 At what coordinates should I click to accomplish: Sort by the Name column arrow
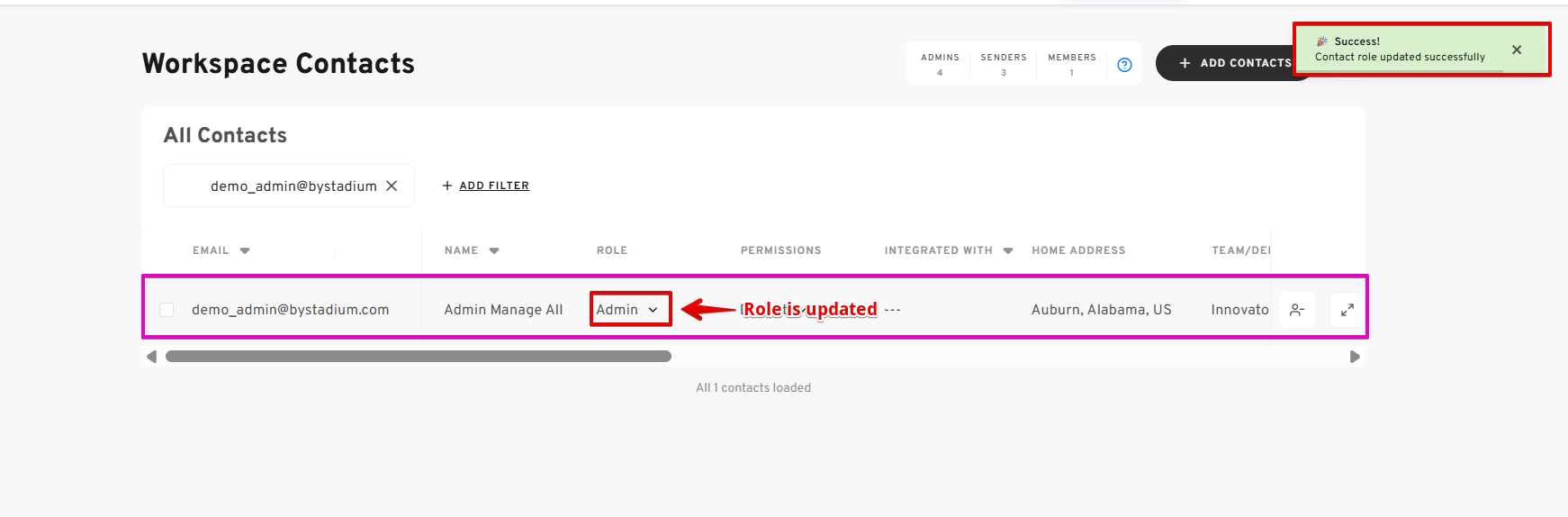(x=494, y=250)
